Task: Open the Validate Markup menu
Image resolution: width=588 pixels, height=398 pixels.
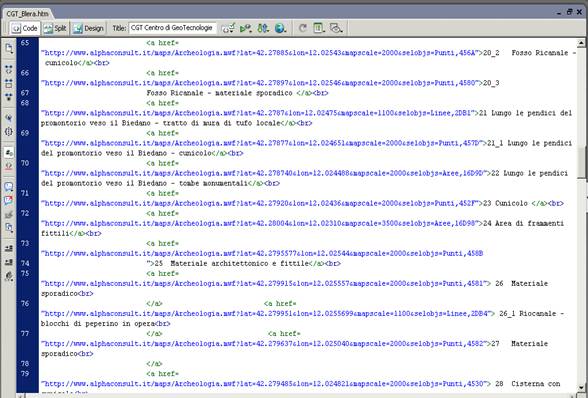Action: (x=246, y=29)
